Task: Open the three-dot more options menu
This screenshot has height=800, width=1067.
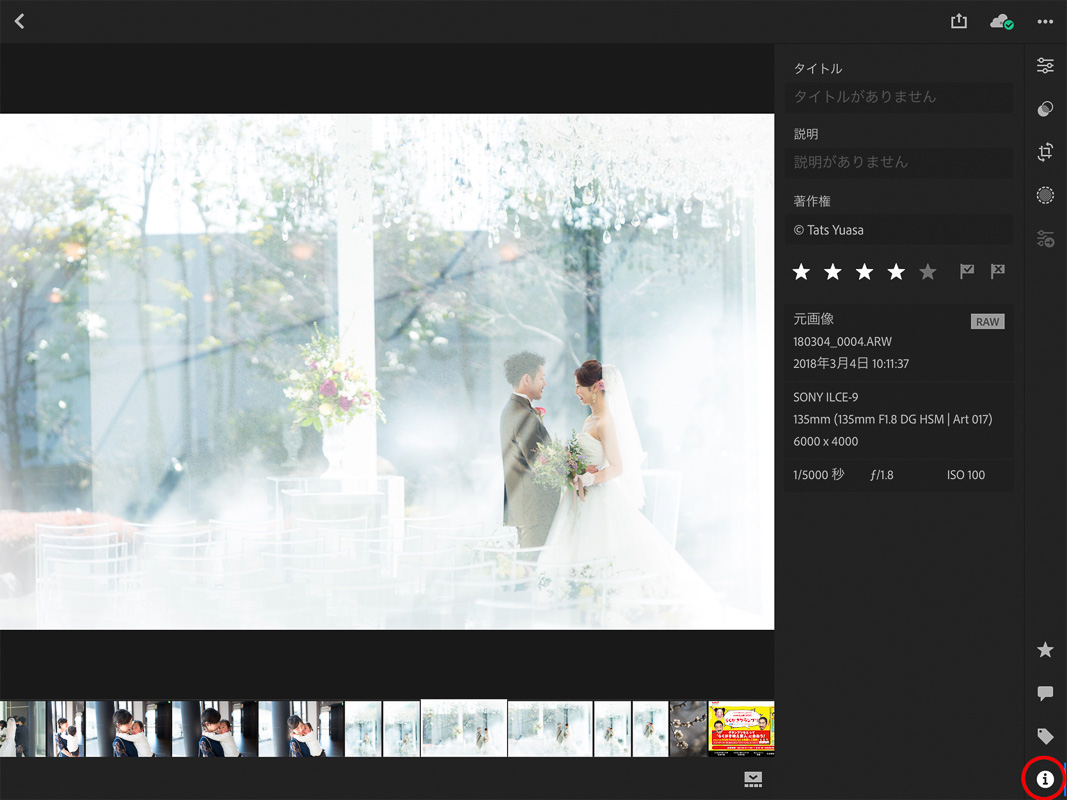Action: click(x=1045, y=21)
